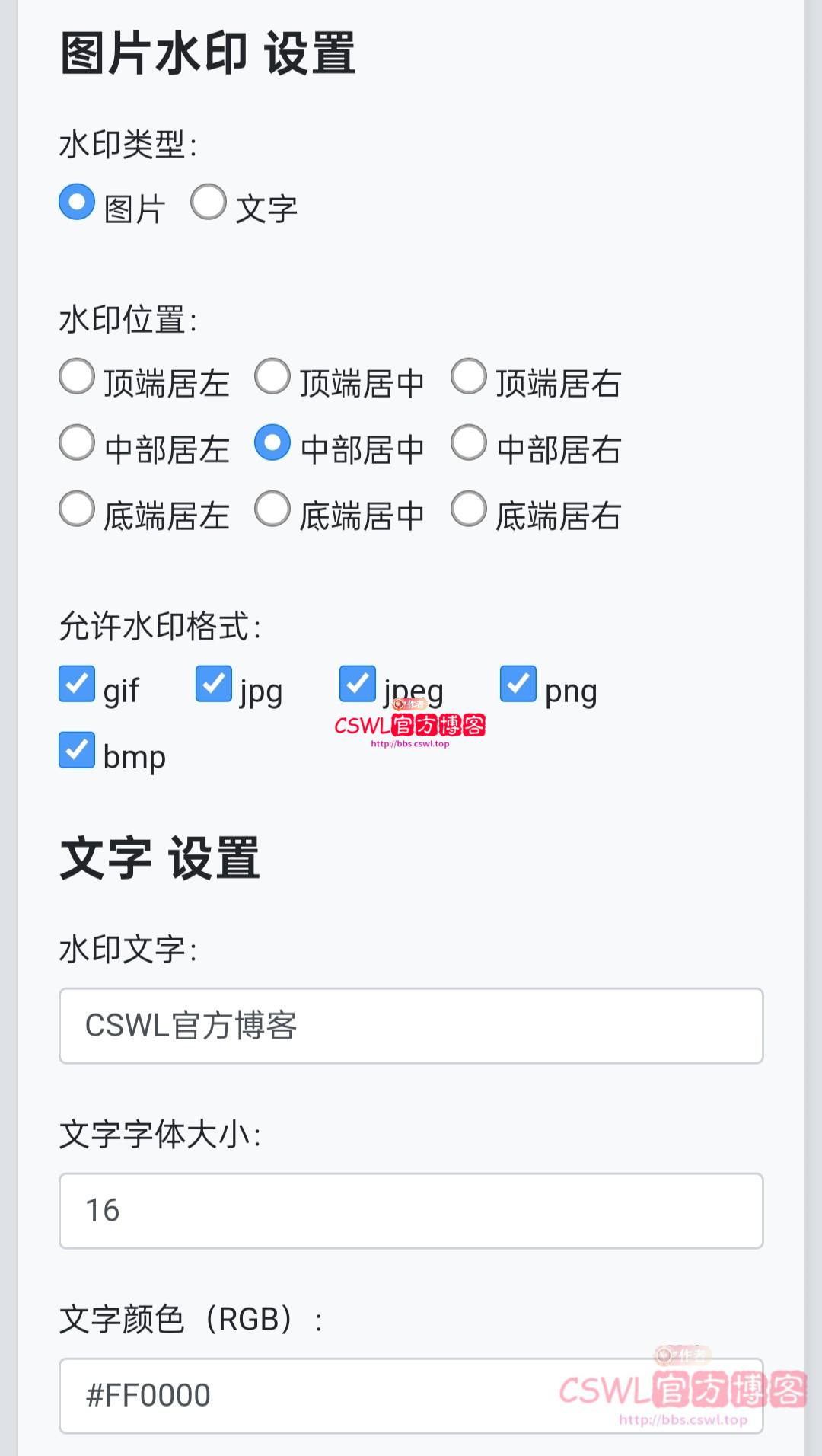This screenshot has width=822, height=1456.
Task: Select 中部居中 watermark position
Action: 272,442
